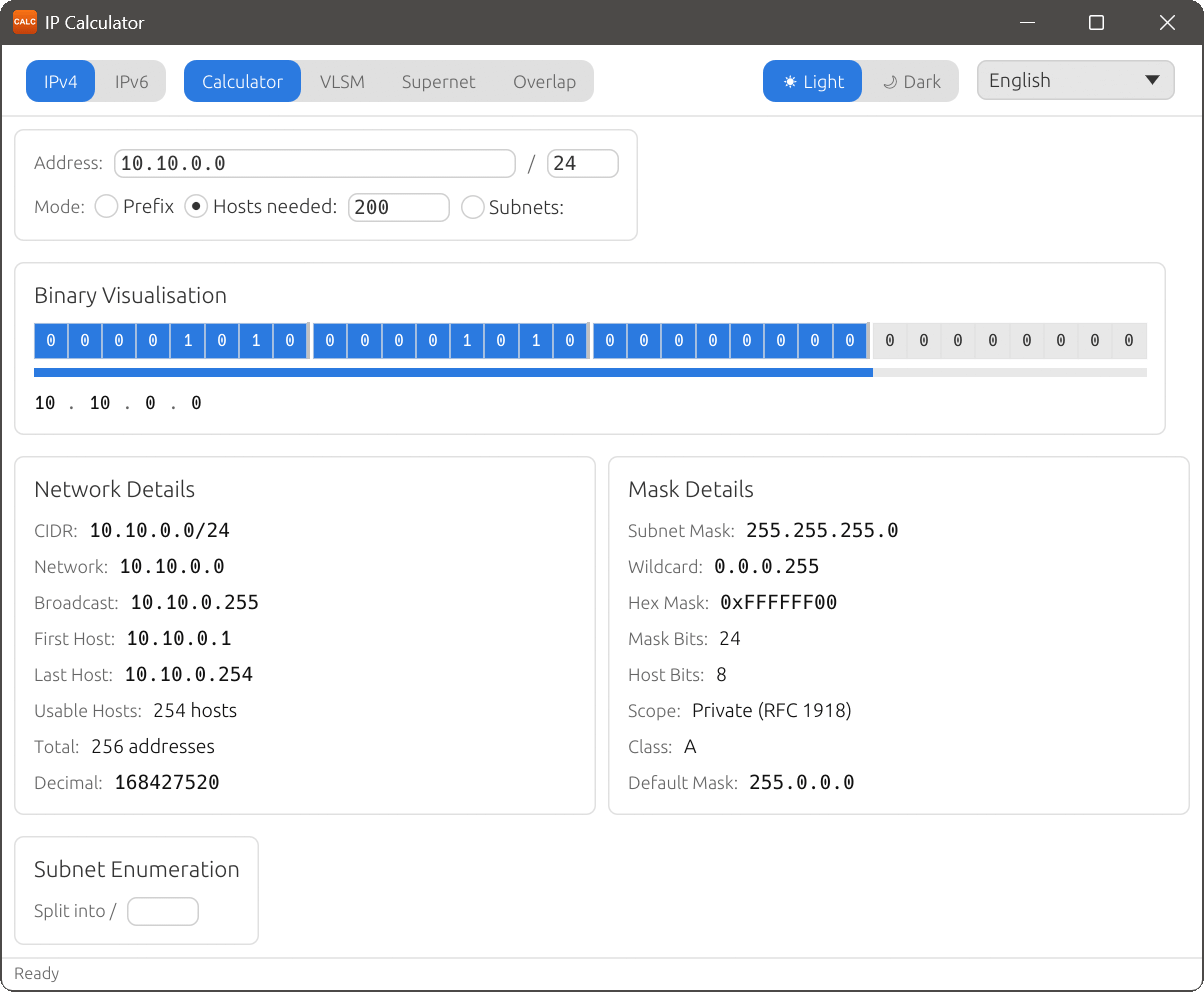Enable the Prefix mode radio button
Viewport: 1204px width, 992px height.
106,206
